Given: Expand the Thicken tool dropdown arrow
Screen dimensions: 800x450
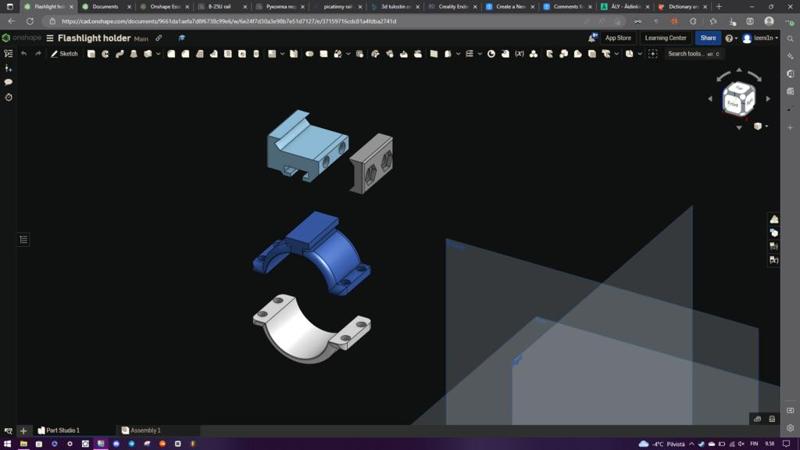Looking at the screenshot, I should coord(158,54).
